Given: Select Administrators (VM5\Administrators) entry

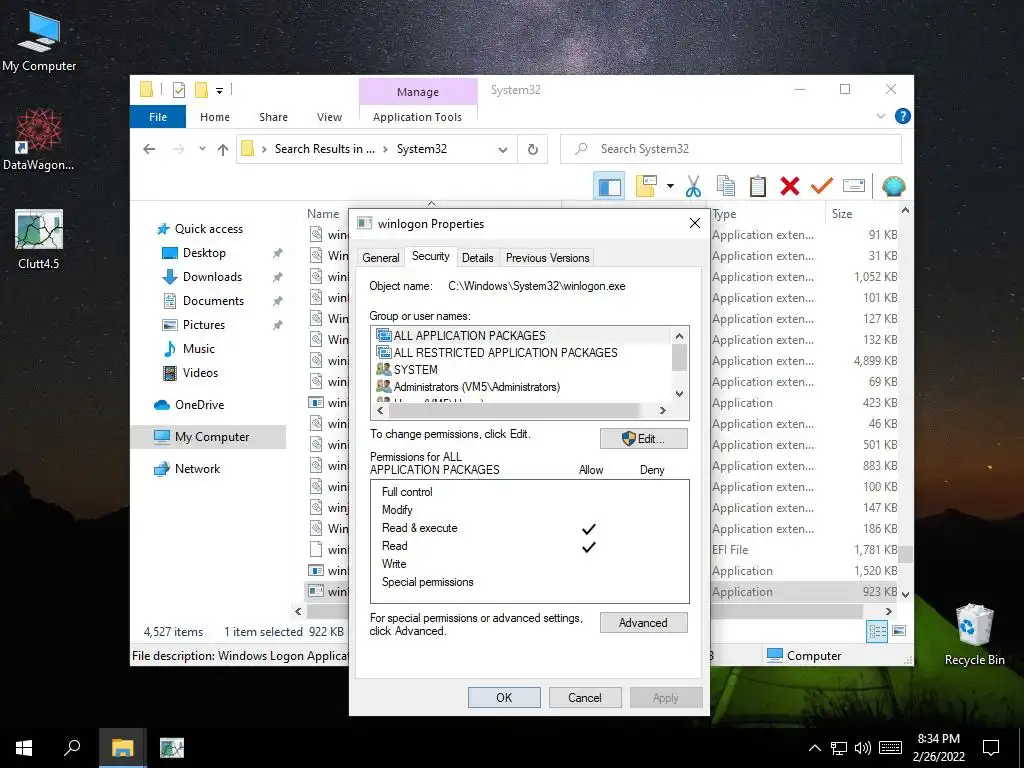Looking at the screenshot, I should coord(477,387).
